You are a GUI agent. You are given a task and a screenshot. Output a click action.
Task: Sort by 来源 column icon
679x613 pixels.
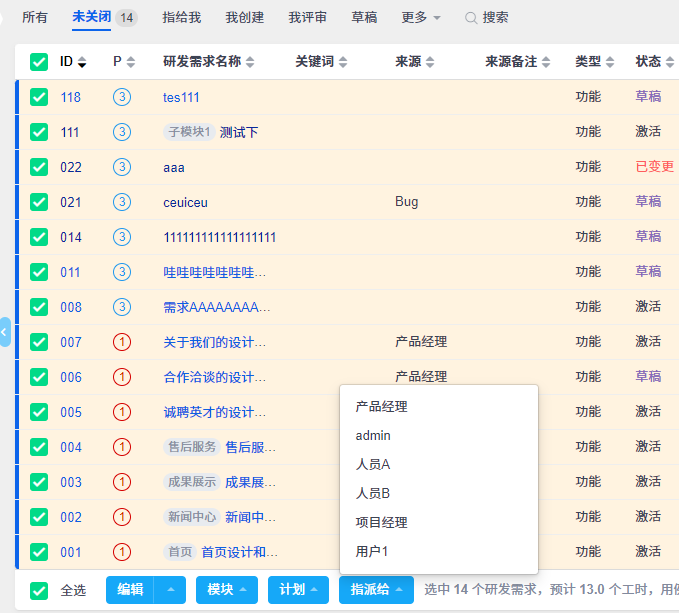(x=430, y=62)
